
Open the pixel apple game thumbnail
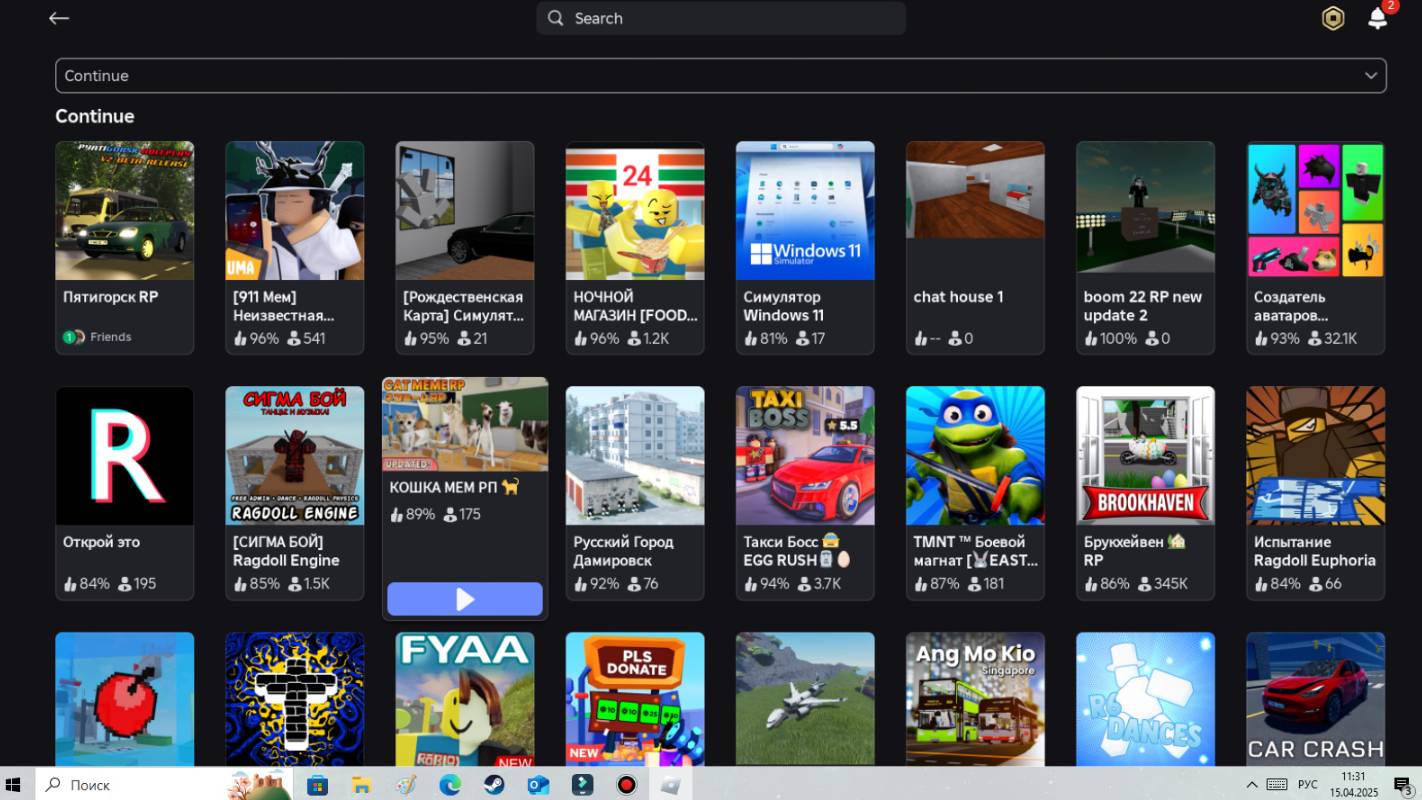coord(125,699)
